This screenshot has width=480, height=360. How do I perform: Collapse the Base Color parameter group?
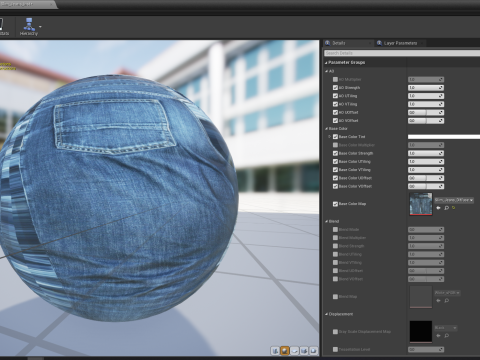click(x=326, y=128)
